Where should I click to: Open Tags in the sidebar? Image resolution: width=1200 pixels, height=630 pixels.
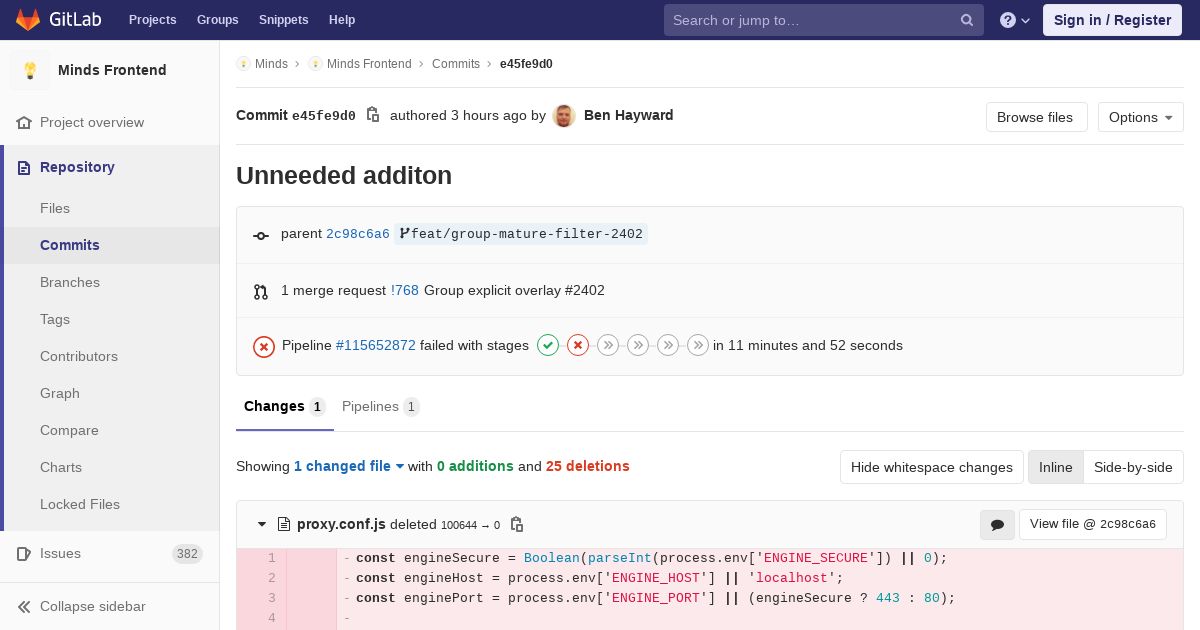point(55,319)
